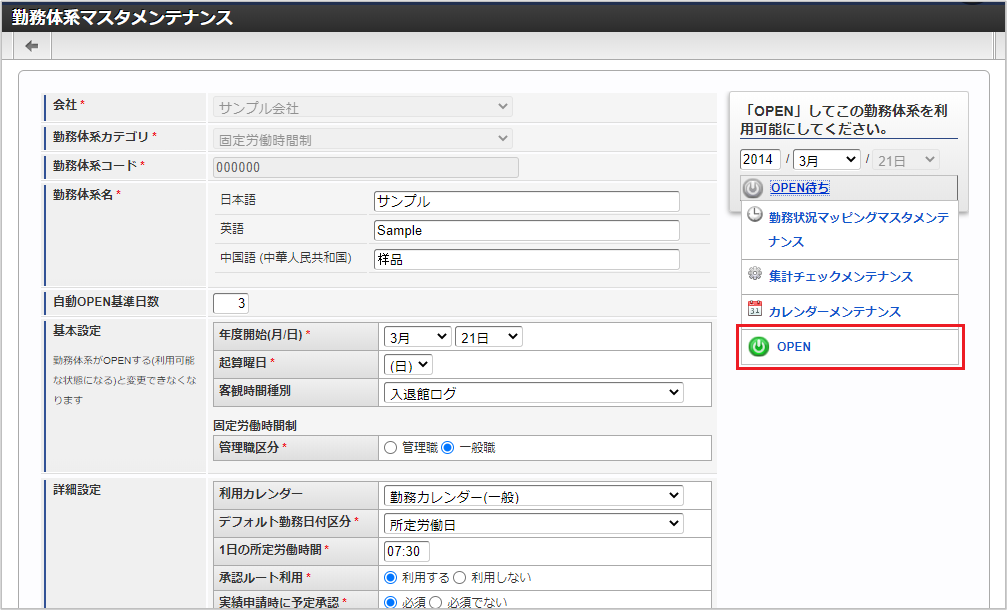Image resolution: width=1007 pixels, height=610 pixels.
Task: Choose 利用しない for 承認ルート利用
Action: (459, 577)
